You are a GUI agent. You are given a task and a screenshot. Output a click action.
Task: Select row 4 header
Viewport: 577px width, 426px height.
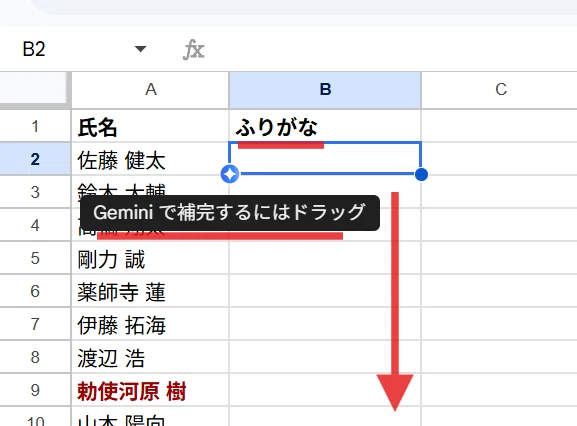point(35,225)
